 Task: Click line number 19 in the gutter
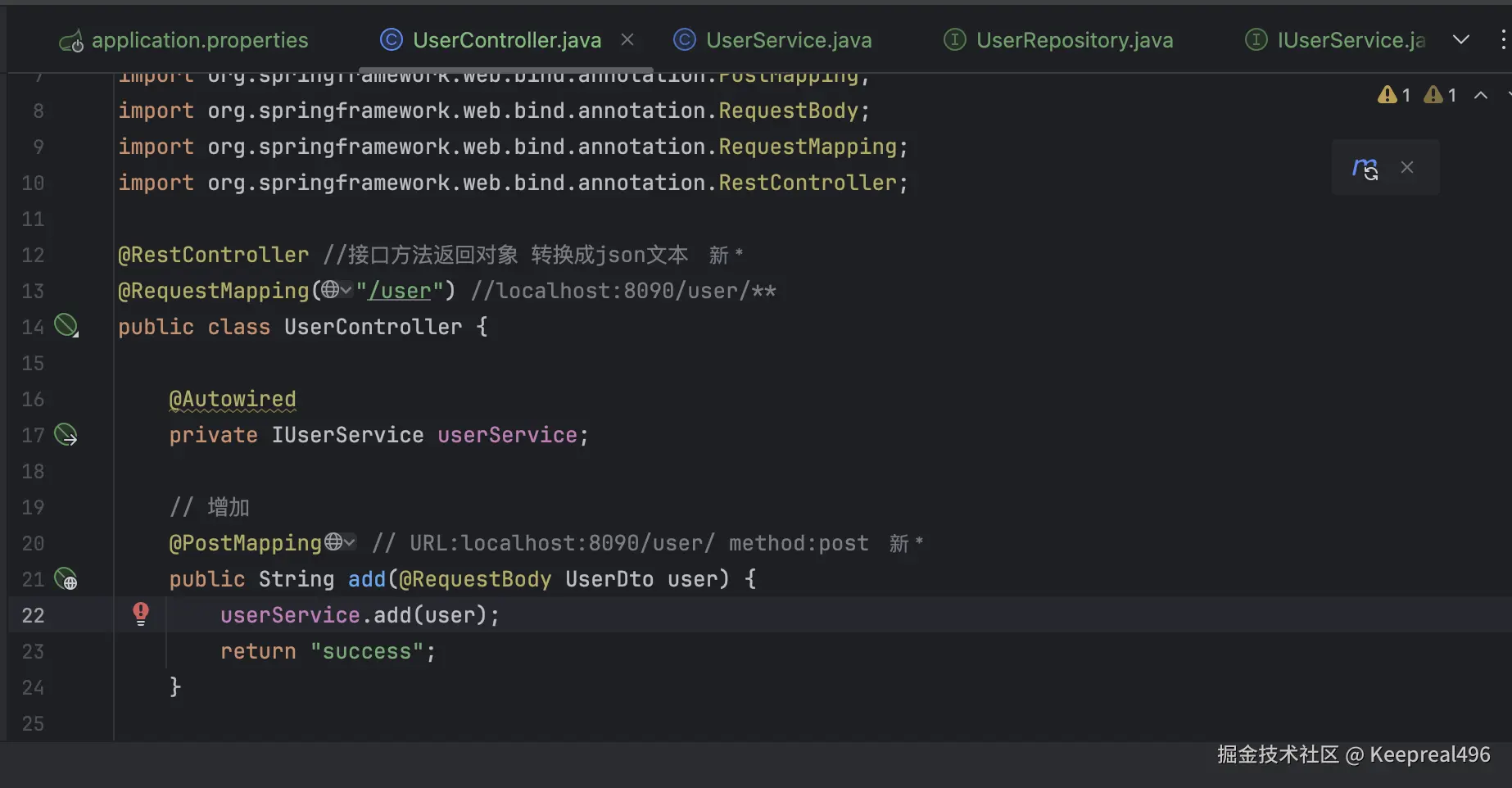(33, 507)
